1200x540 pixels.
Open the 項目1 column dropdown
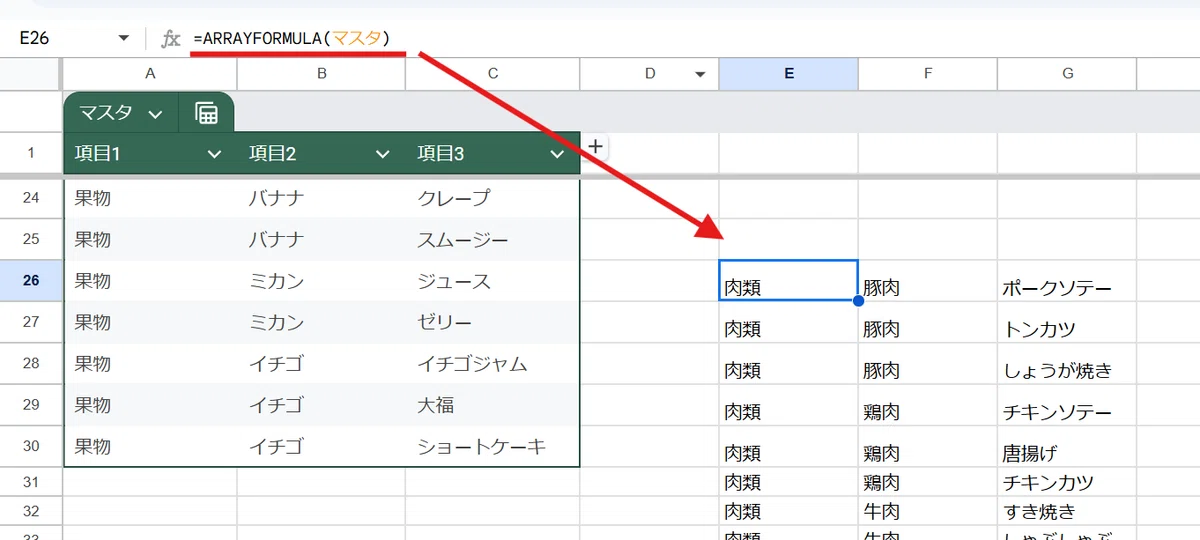214,154
